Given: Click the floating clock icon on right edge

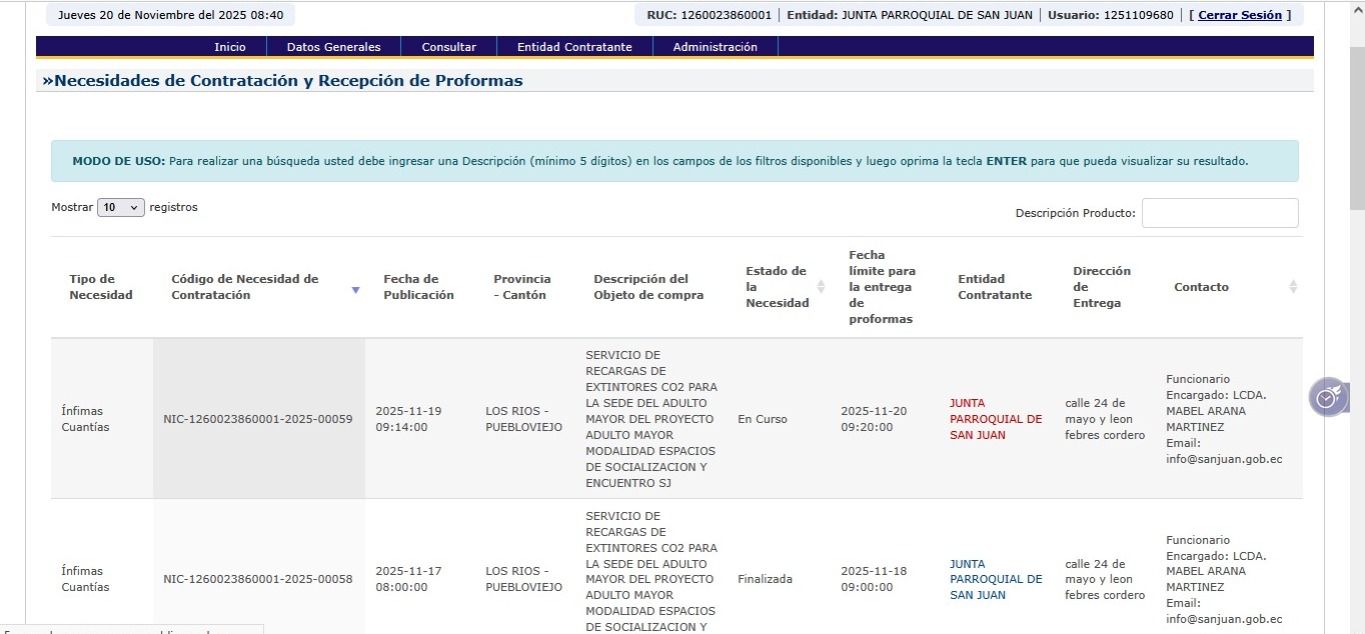Looking at the screenshot, I should [1327, 398].
